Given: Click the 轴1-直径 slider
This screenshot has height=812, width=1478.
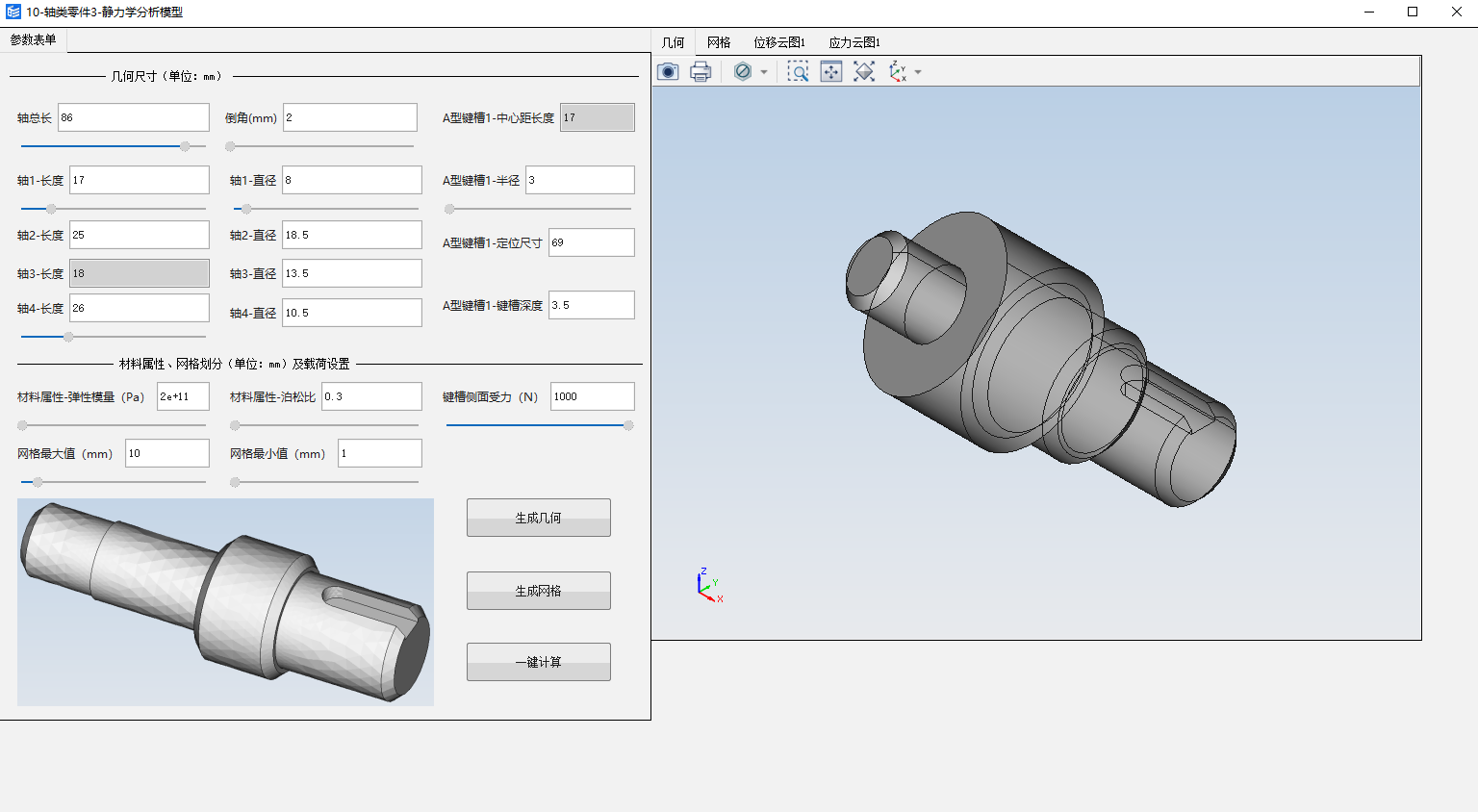Looking at the screenshot, I should pos(326,209).
